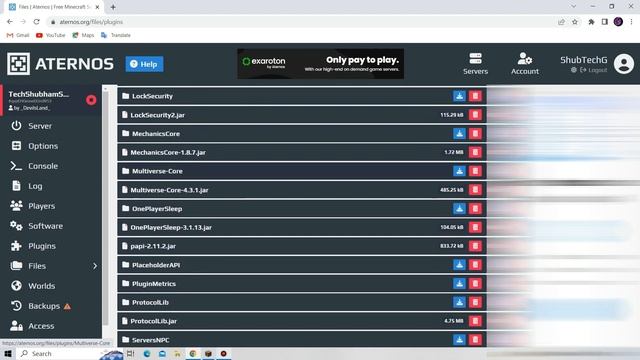Delete the OnePlayerSleep folder
This screenshot has width=640, height=360.
click(x=475, y=209)
